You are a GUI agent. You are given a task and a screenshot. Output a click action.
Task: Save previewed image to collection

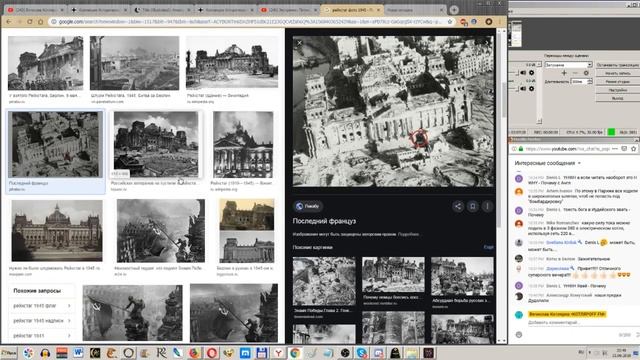pyautogui.click(x=473, y=206)
